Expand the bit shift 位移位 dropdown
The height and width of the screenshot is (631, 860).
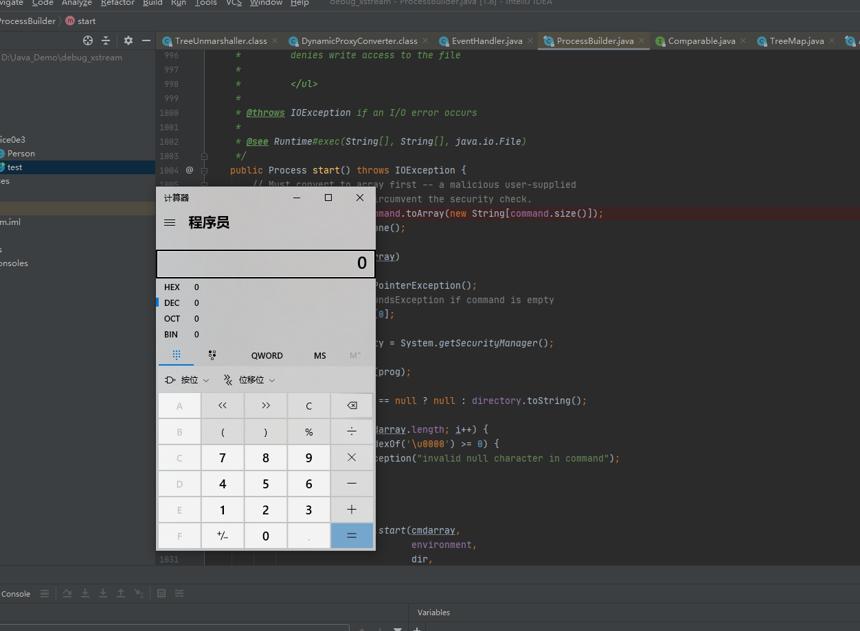(249, 380)
